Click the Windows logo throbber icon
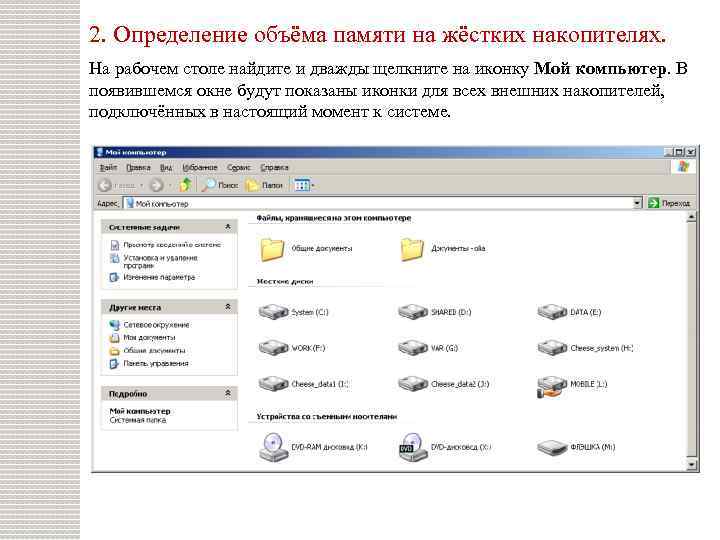This screenshot has width=720, height=540. point(683,166)
